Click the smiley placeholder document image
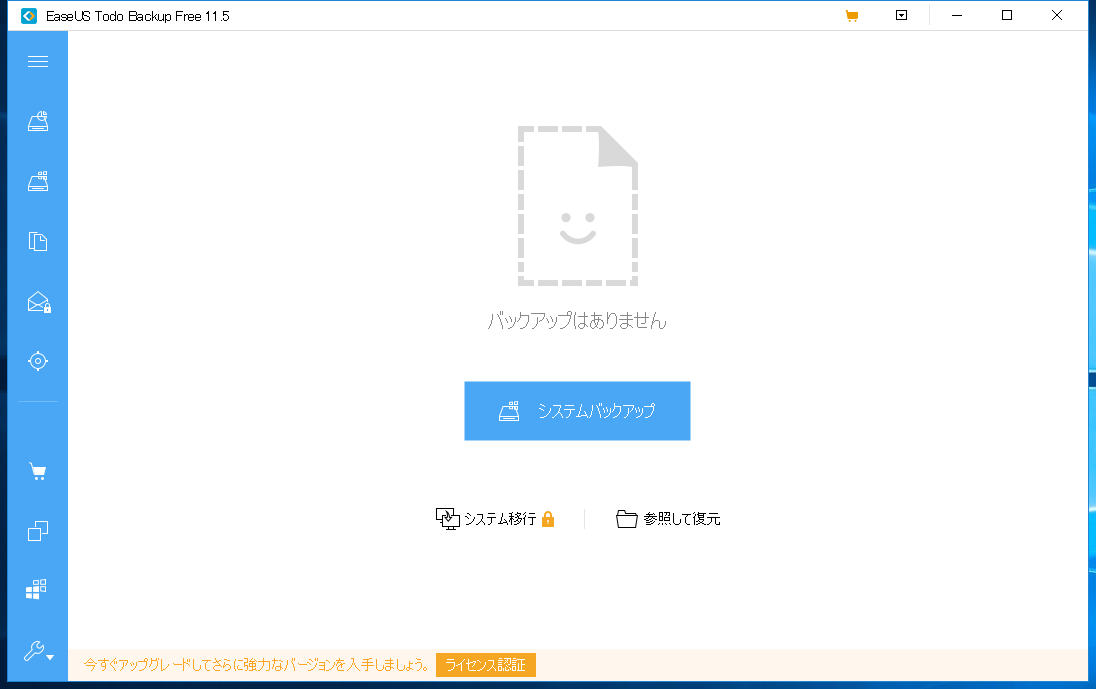This screenshot has height=689, width=1096. 577,205
